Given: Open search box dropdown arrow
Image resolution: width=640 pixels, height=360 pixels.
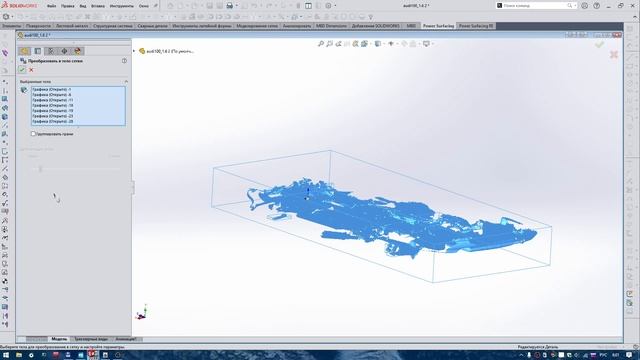Looking at the screenshot, I should tap(575, 6).
